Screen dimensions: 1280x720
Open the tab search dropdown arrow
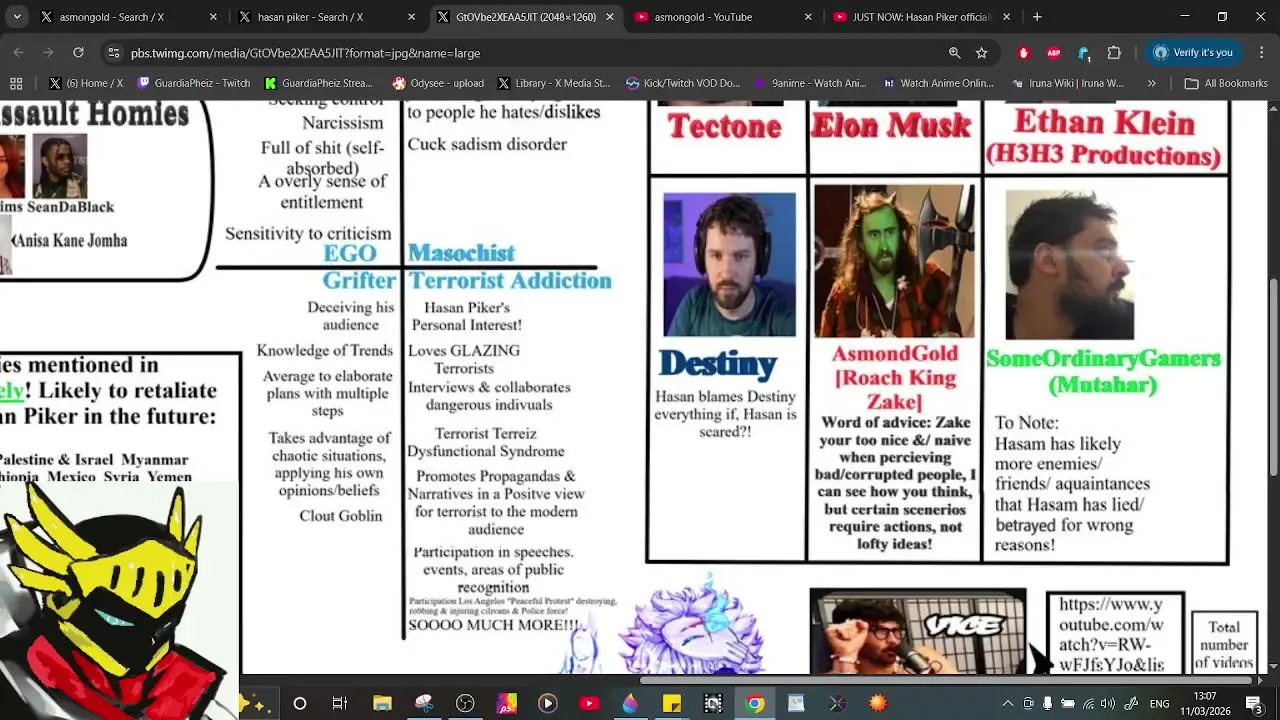click(17, 17)
